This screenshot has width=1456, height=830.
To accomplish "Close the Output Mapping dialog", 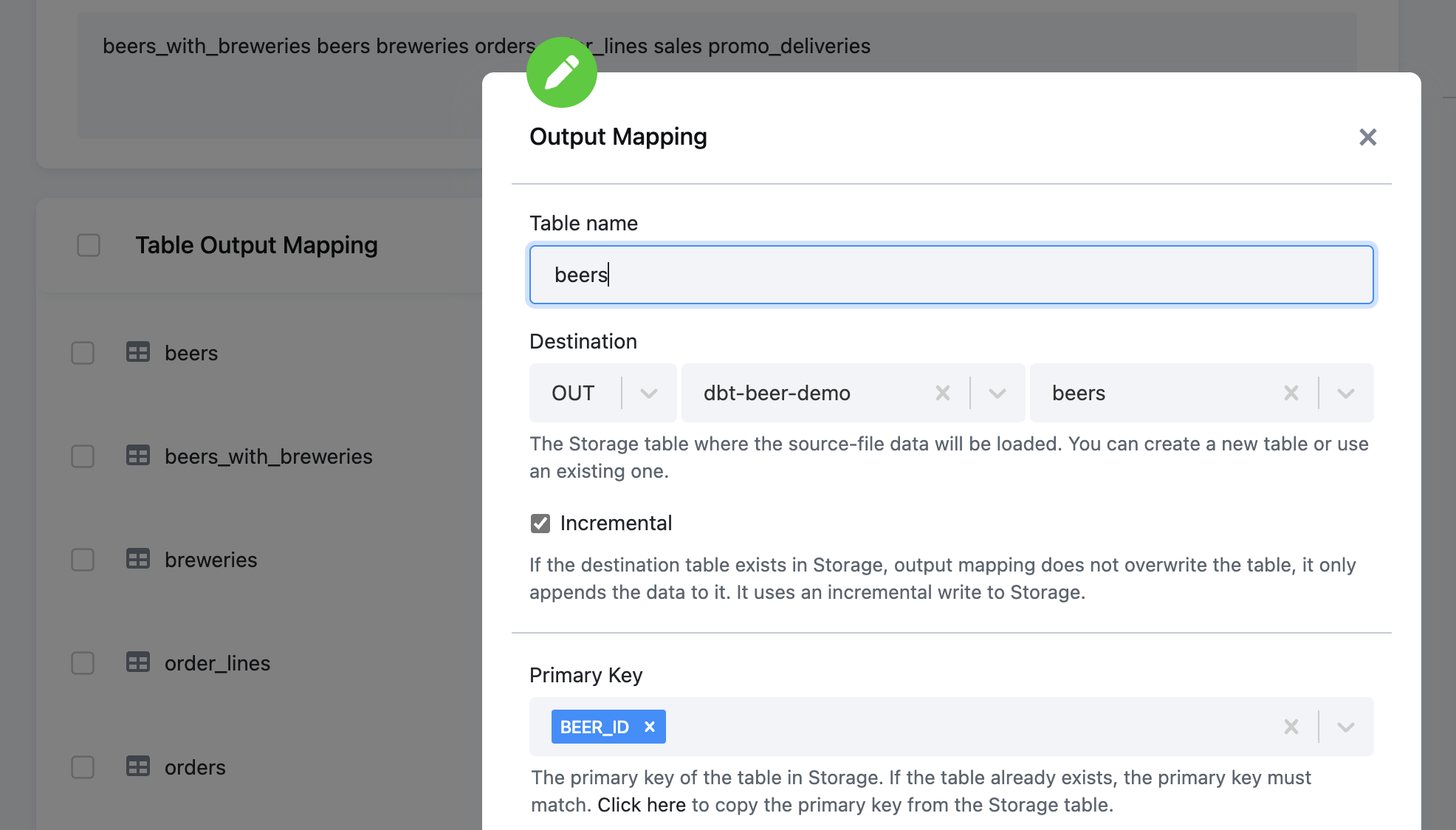I will pos(1367,137).
